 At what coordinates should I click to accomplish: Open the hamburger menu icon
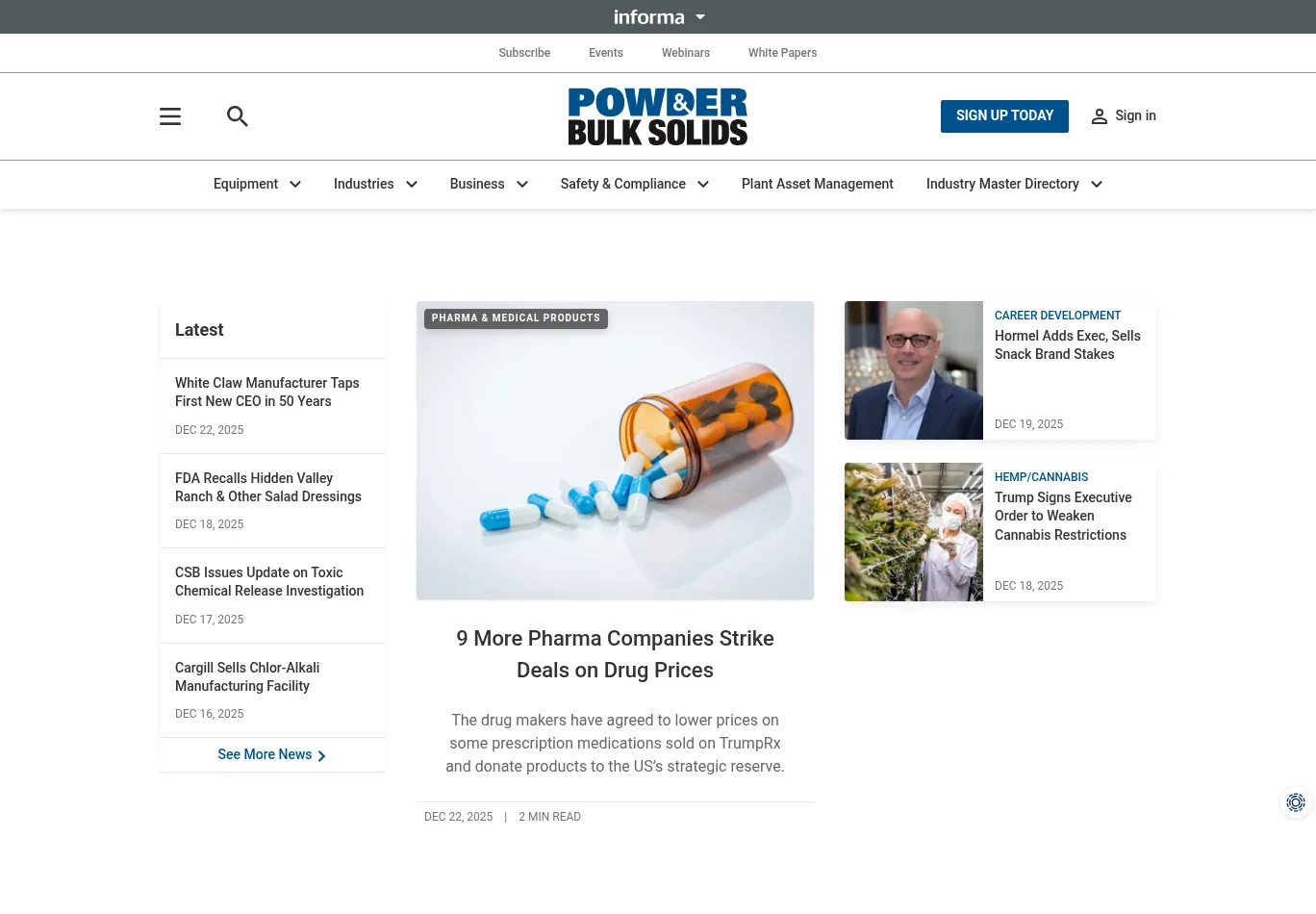tap(170, 116)
